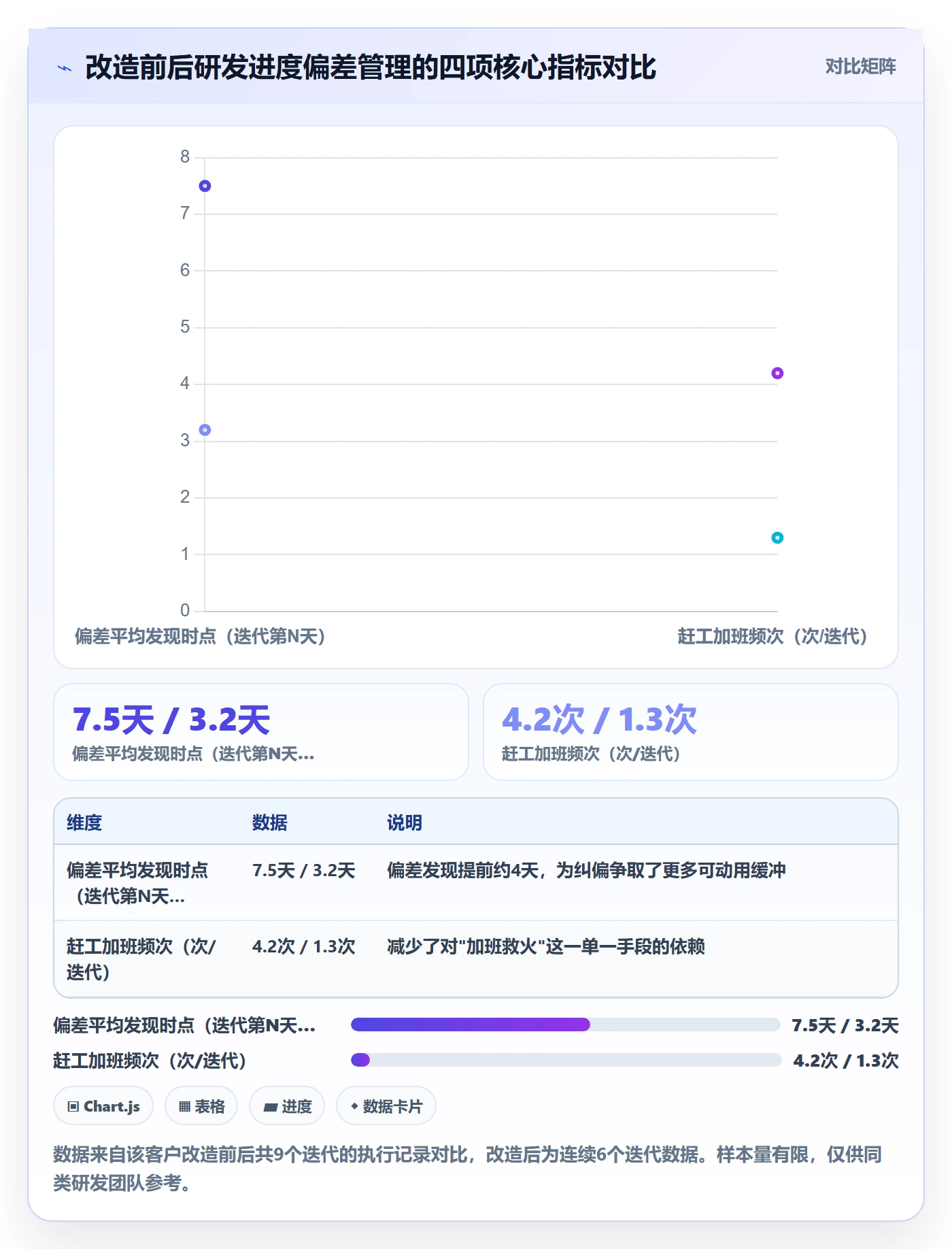This screenshot has width=952, height=1249.
Task: Click the 4.2次 / 1.3次 data card
Action: coord(691,732)
